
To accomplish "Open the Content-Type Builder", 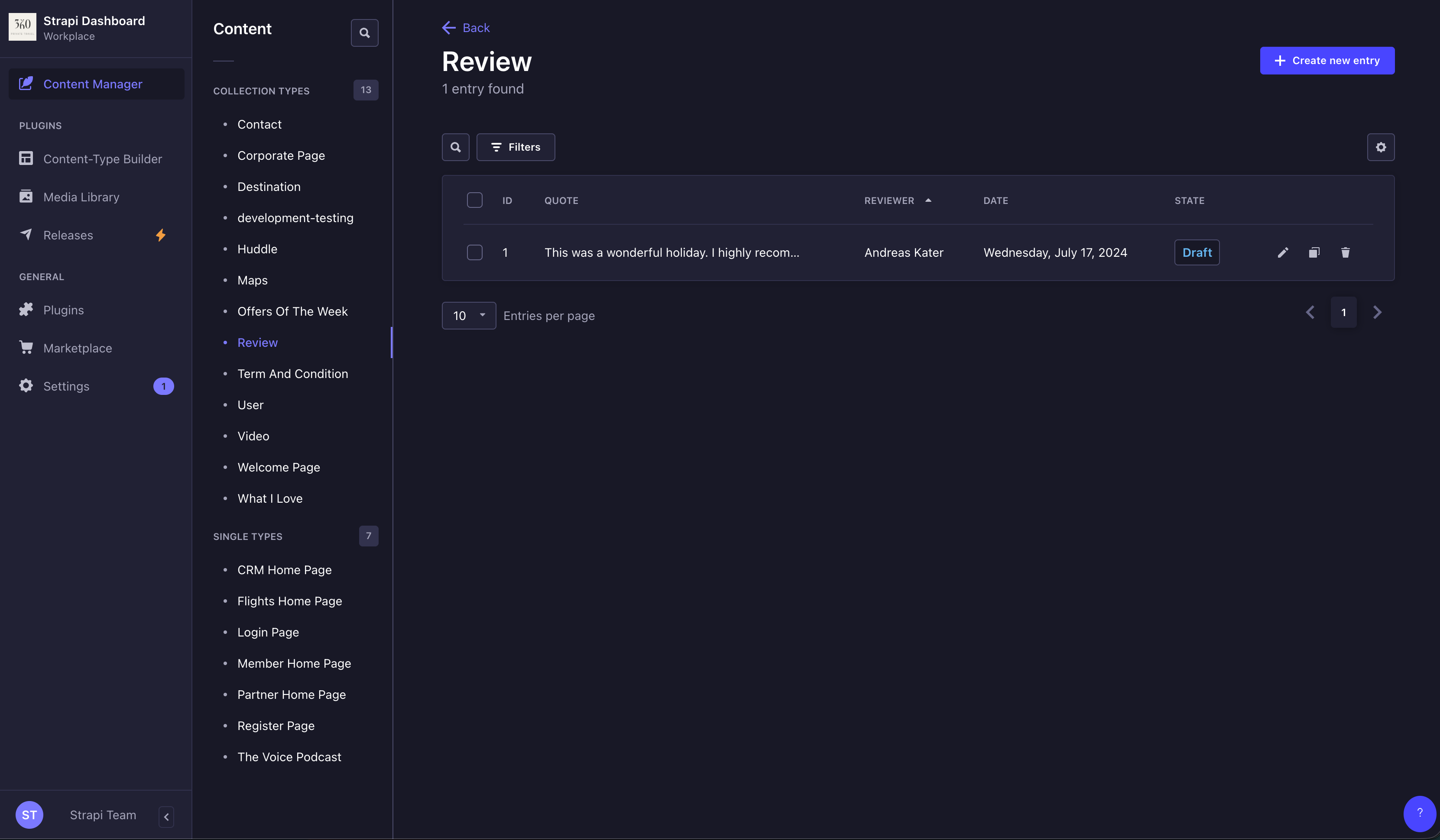I will point(102,159).
